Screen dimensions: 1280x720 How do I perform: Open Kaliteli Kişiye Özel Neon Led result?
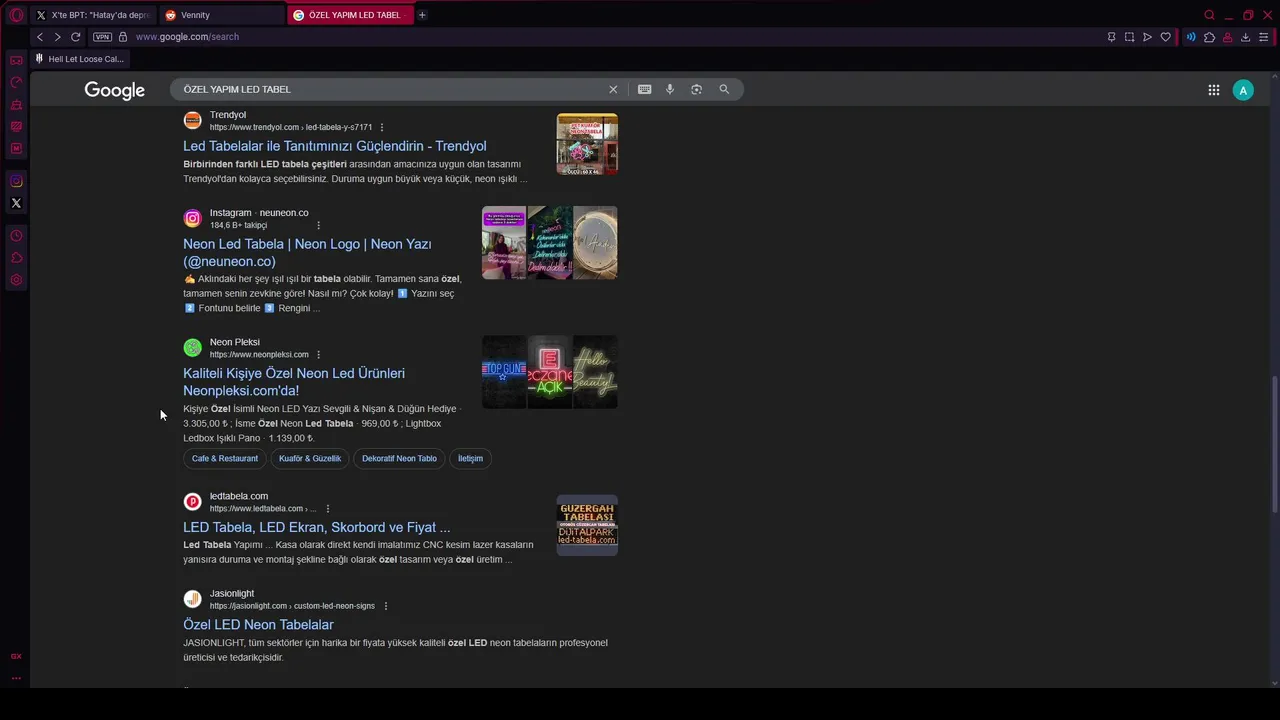(x=294, y=382)
